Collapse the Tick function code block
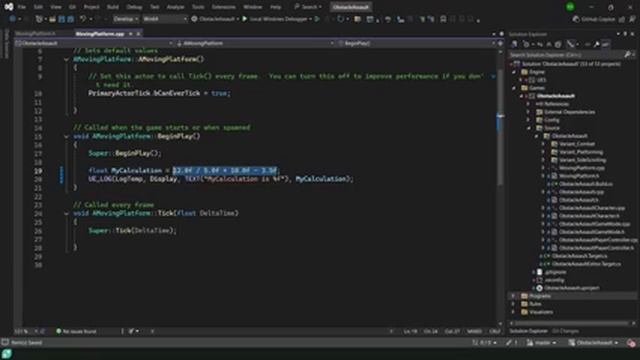Screen dimensions: 640x360 pos(66,213)
